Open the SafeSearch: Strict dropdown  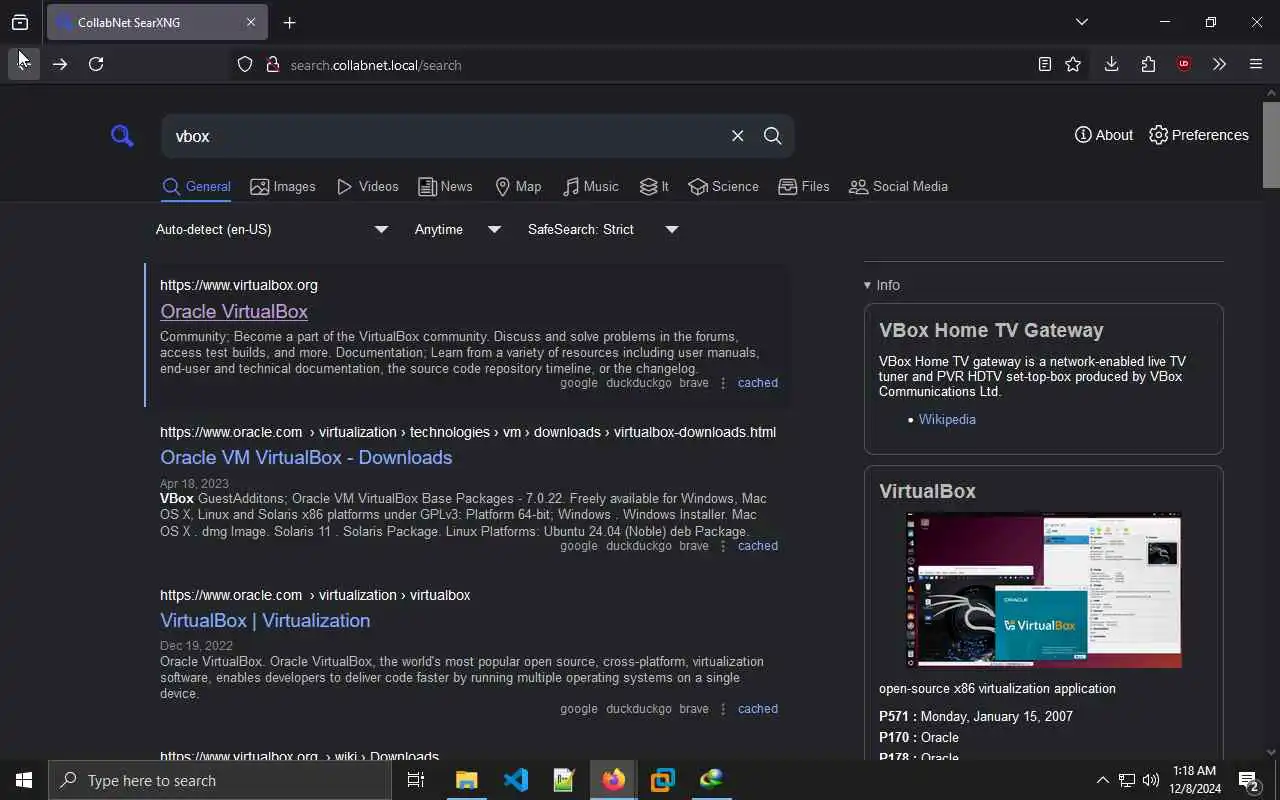[604, 229]
